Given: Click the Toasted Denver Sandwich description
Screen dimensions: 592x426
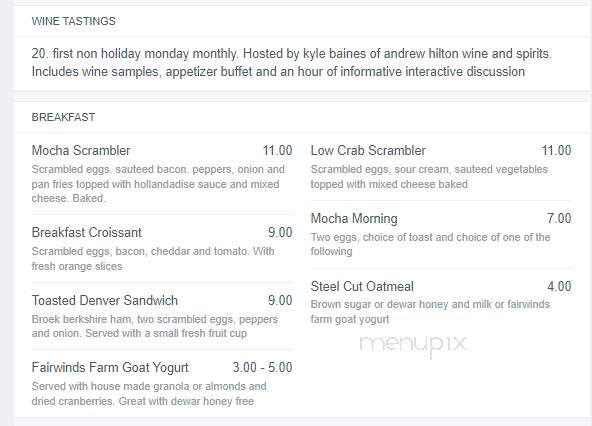Looking at the screenshot, I should coord(155,326).
